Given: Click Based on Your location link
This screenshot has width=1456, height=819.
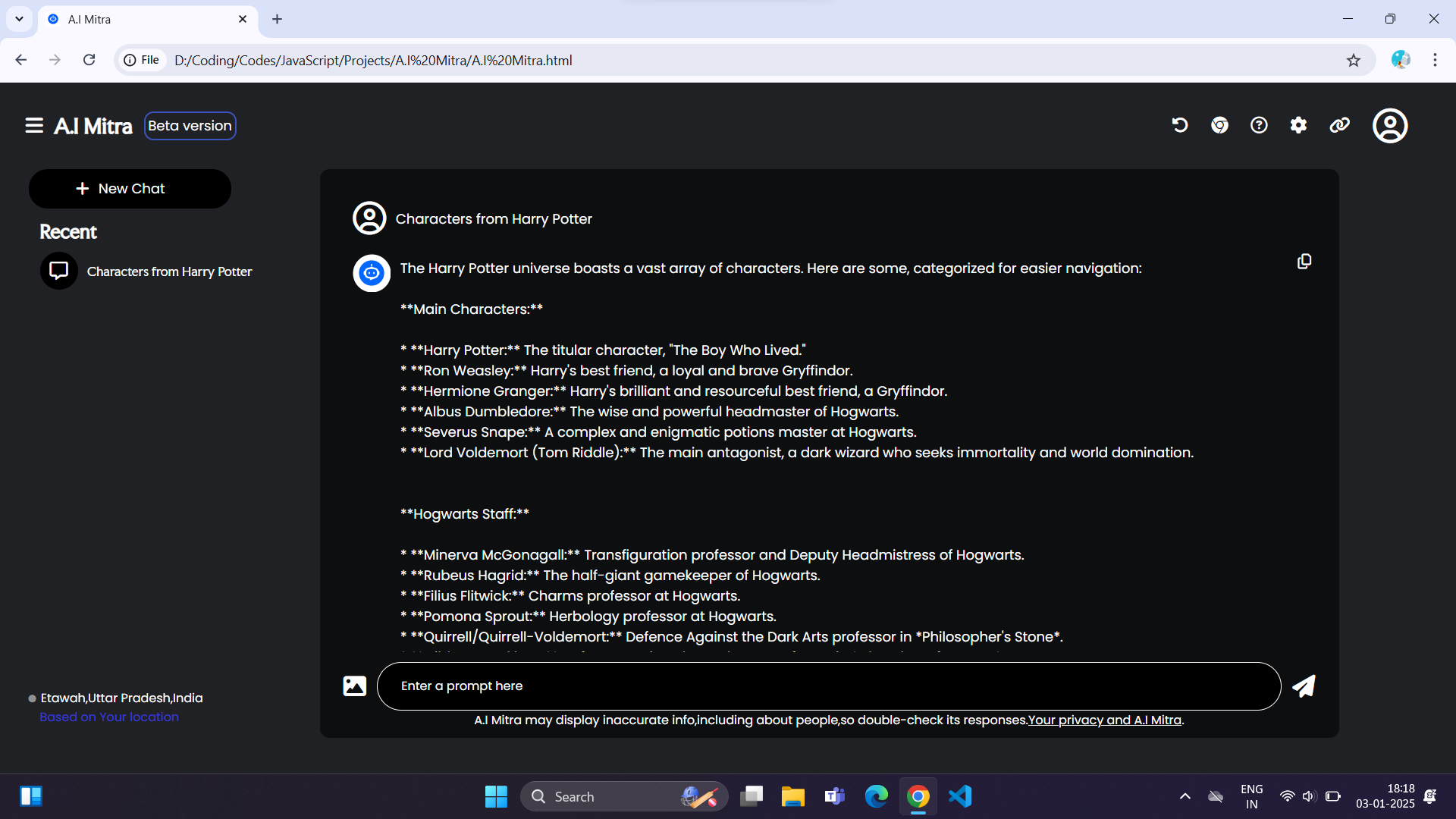Looking at the screenshot, I should 109,717.
